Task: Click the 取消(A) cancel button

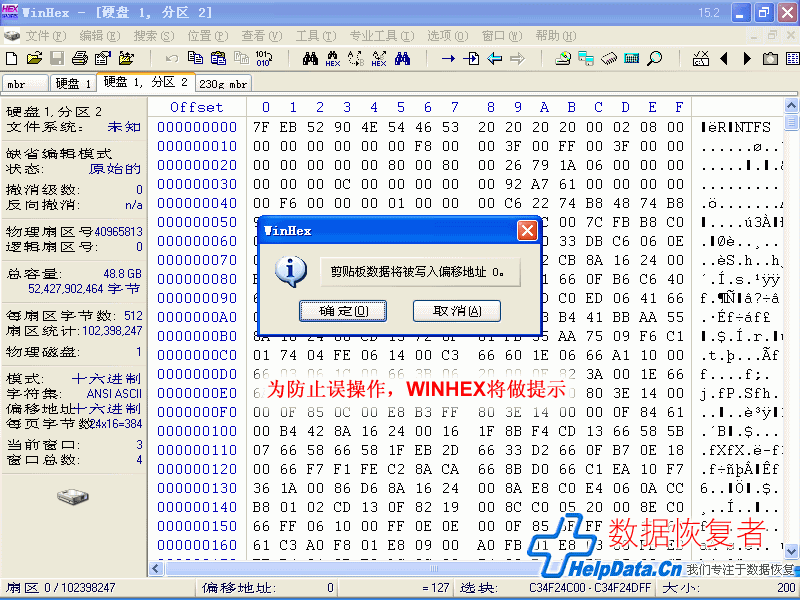Action: [x=457, y=311]
